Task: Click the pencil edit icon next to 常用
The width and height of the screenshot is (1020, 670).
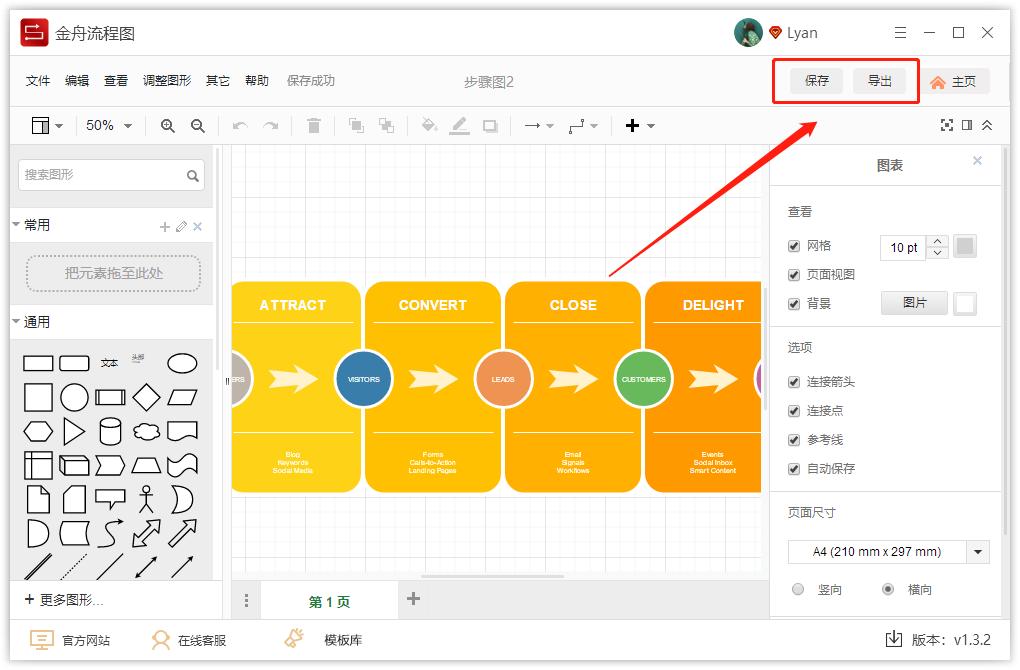Action: (182, 225)
